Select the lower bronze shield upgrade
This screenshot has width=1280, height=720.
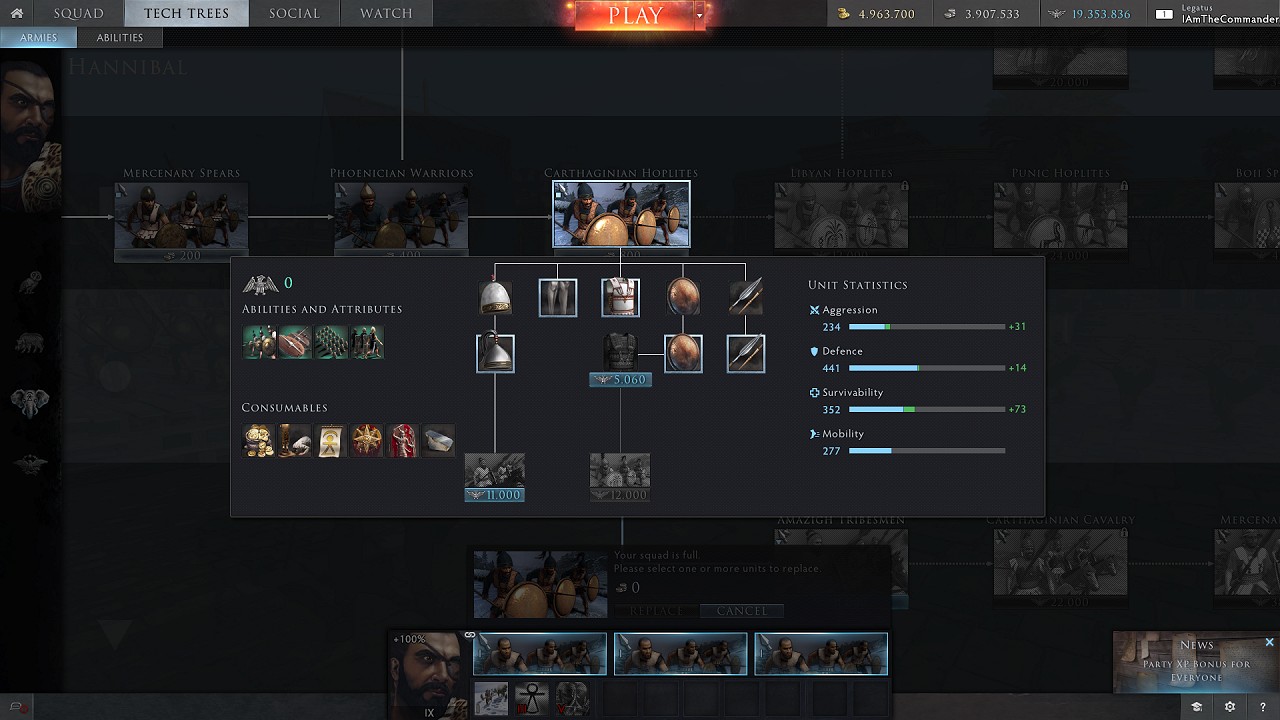click(683, 354)
